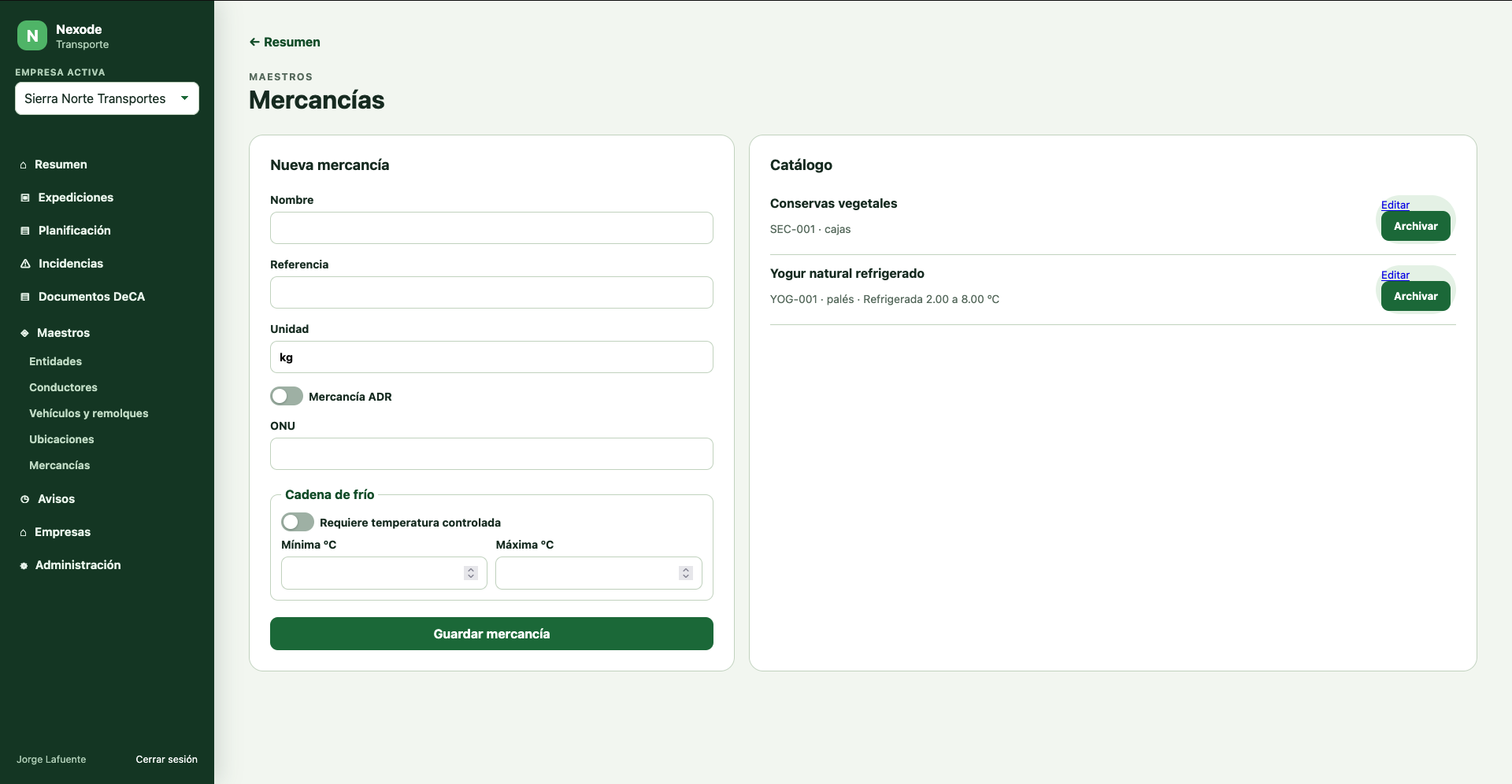This screenshot has width=1512, height=784.
Task: Edit the Yogur natural refrigerado entry
Action: [1395, 275]
